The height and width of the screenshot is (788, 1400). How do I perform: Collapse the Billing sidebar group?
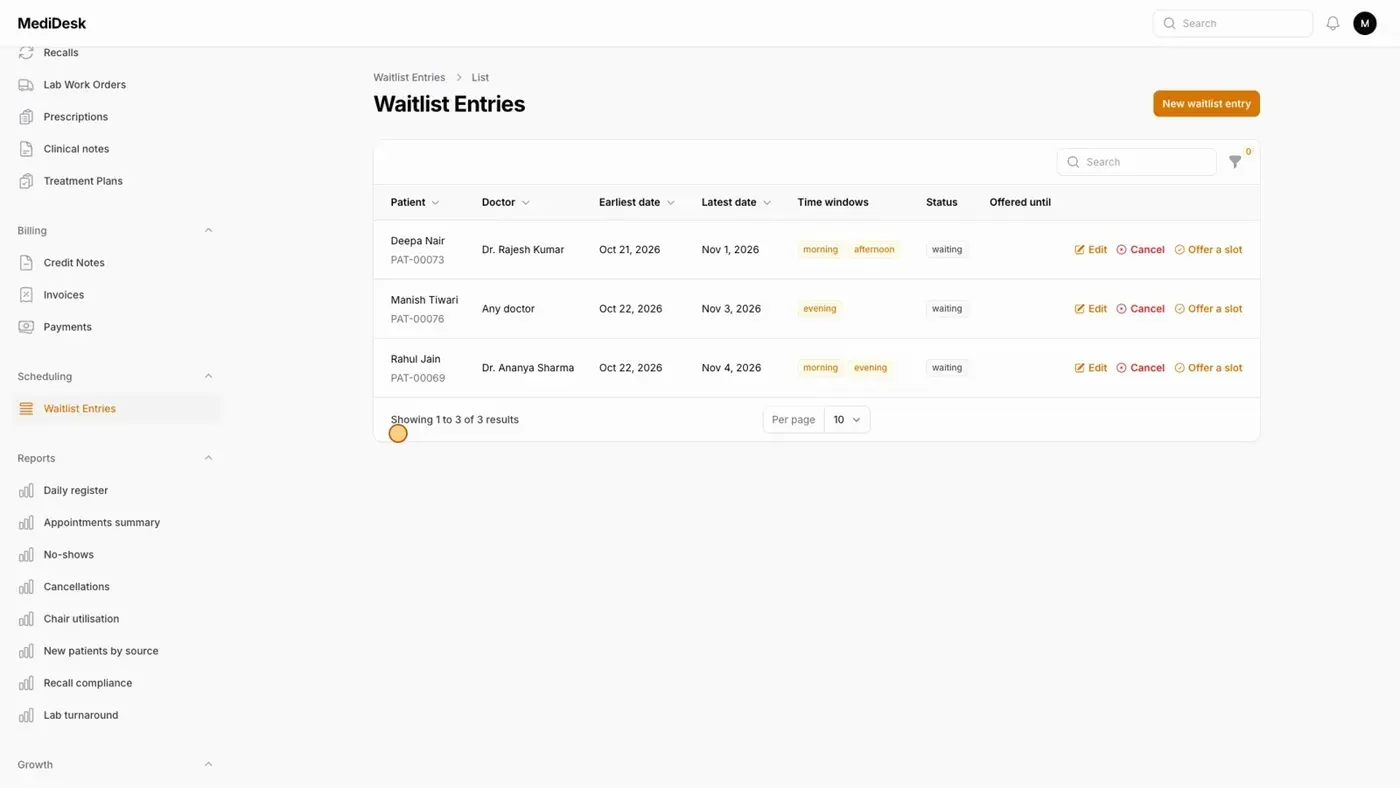click(x=208, y=231)
